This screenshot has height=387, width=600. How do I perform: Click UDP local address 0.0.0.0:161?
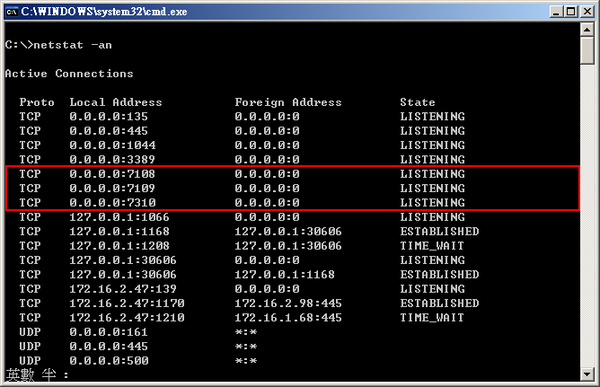coord(109,332)
